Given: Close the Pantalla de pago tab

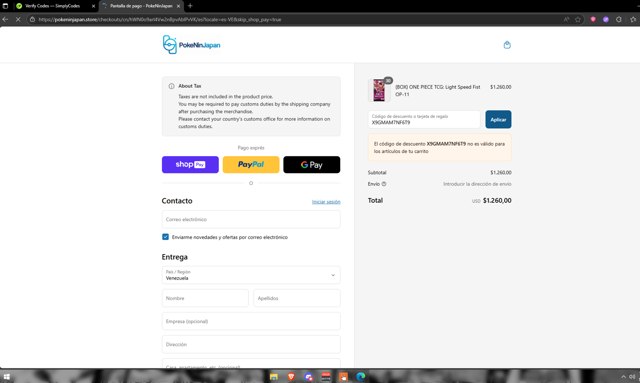Looking at the screenshot, I should (178, 6).
